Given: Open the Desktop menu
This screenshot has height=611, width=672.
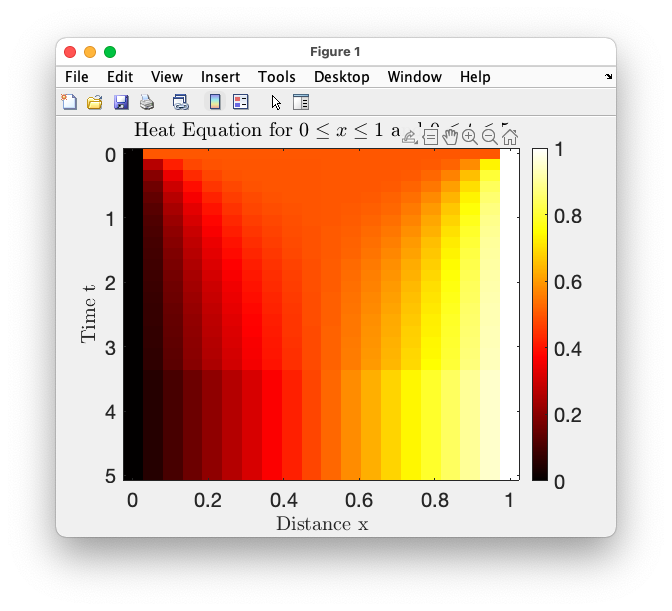Looking at the screenshot, I should (342, 77).
